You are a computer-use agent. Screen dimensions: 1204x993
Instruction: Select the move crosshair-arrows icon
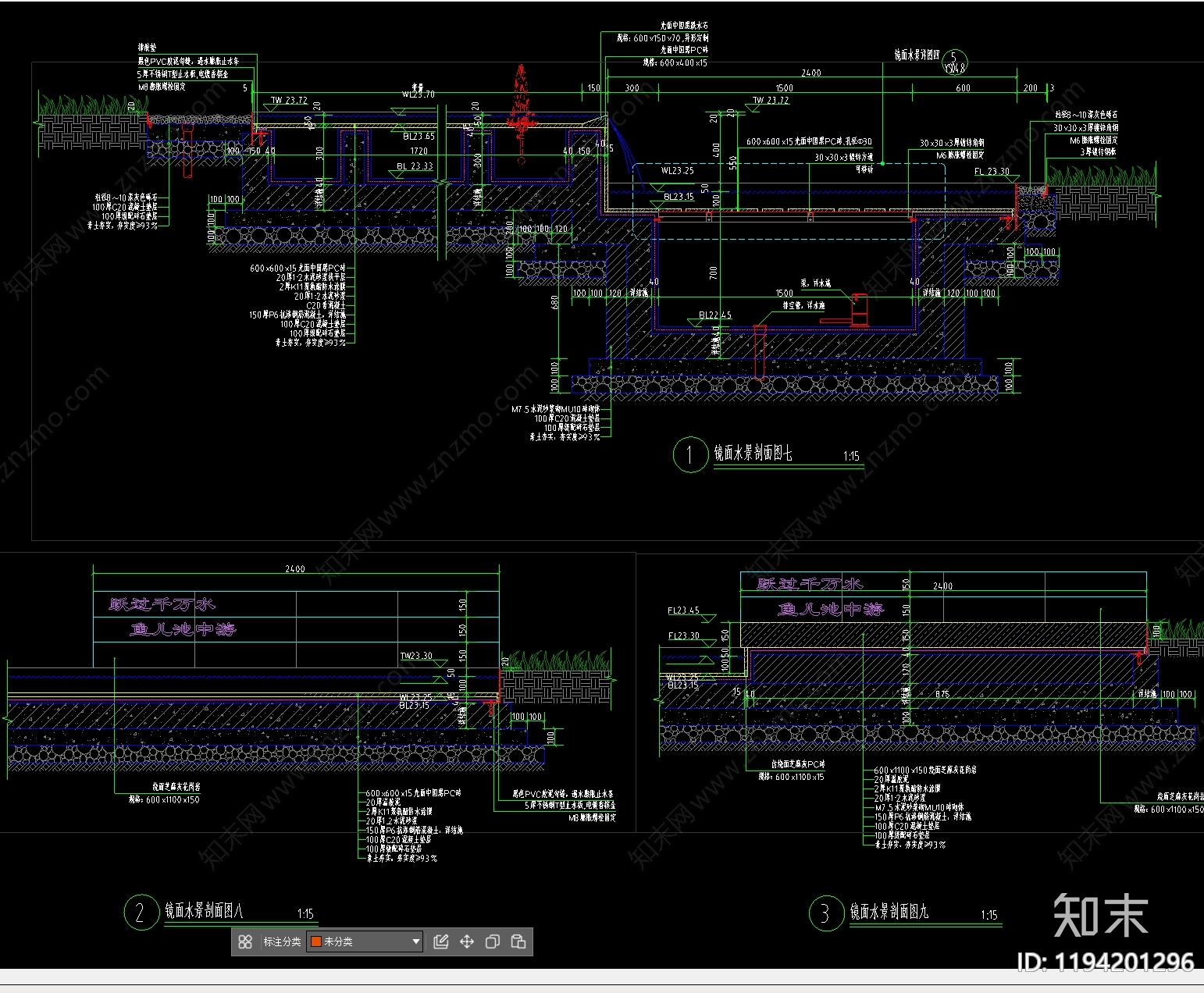click(x=467, y=941)
